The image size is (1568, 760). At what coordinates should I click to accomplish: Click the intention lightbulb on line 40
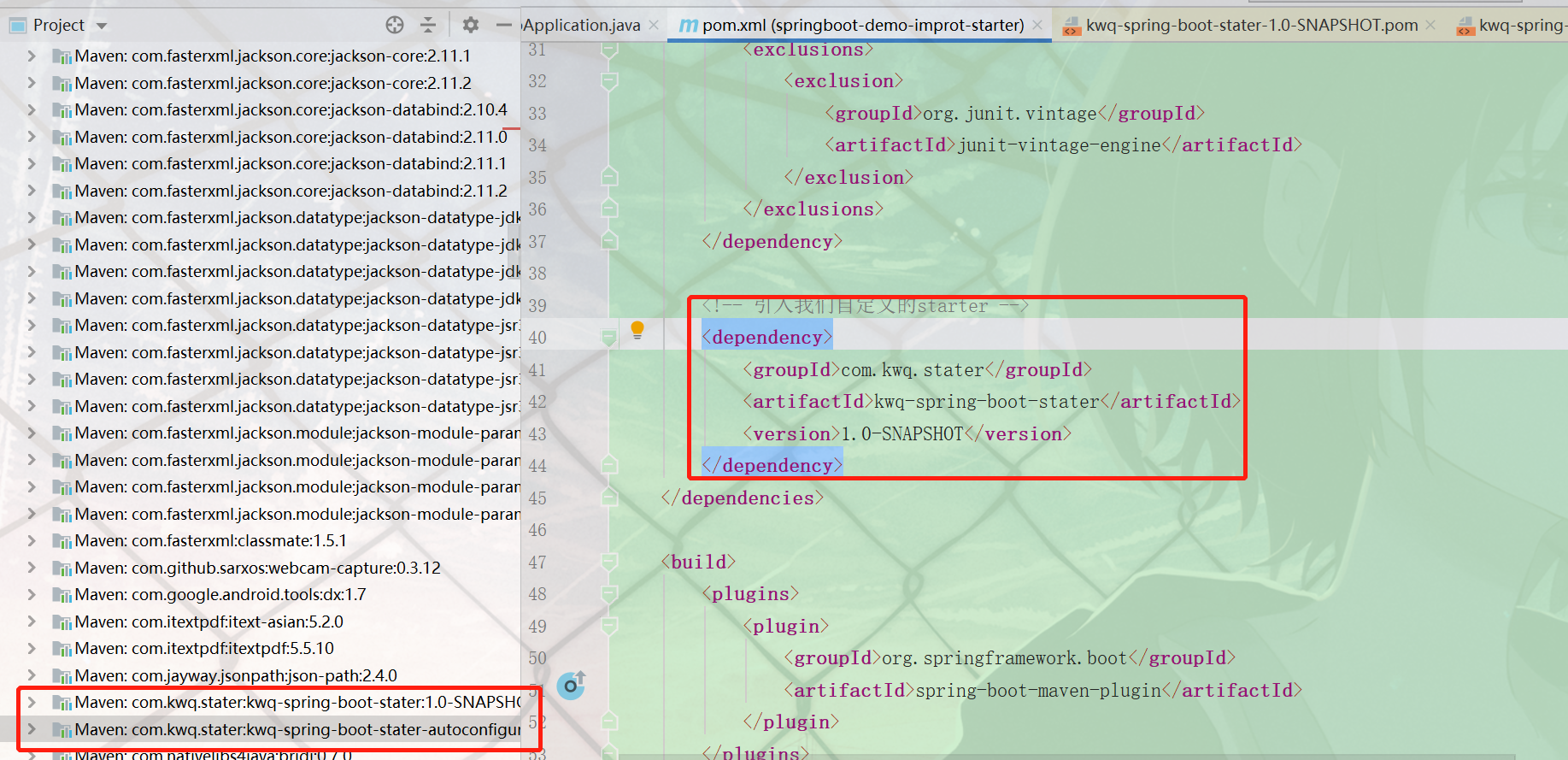[637, 330]
